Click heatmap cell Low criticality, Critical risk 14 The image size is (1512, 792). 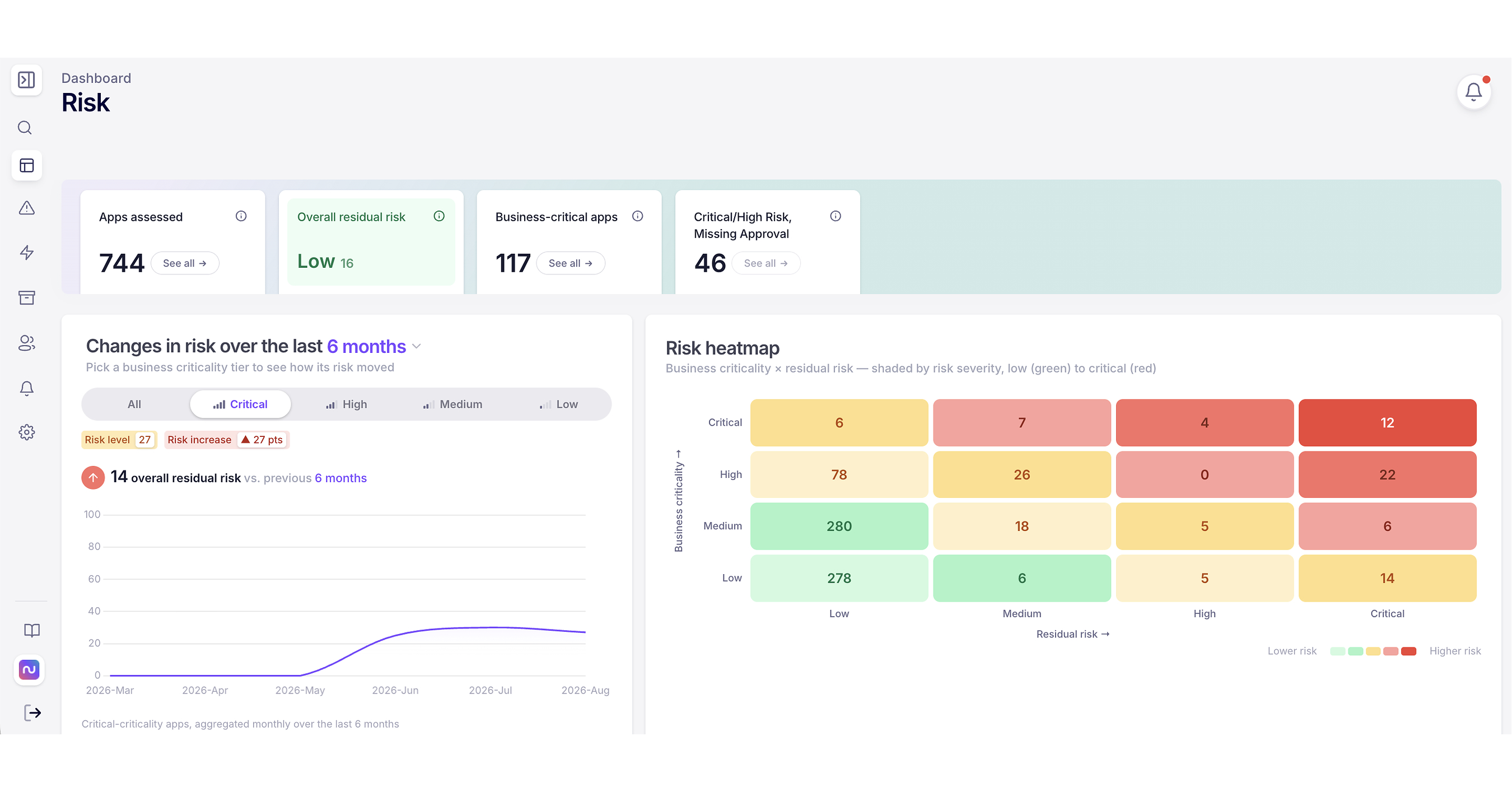click(x=1388, y=578)
